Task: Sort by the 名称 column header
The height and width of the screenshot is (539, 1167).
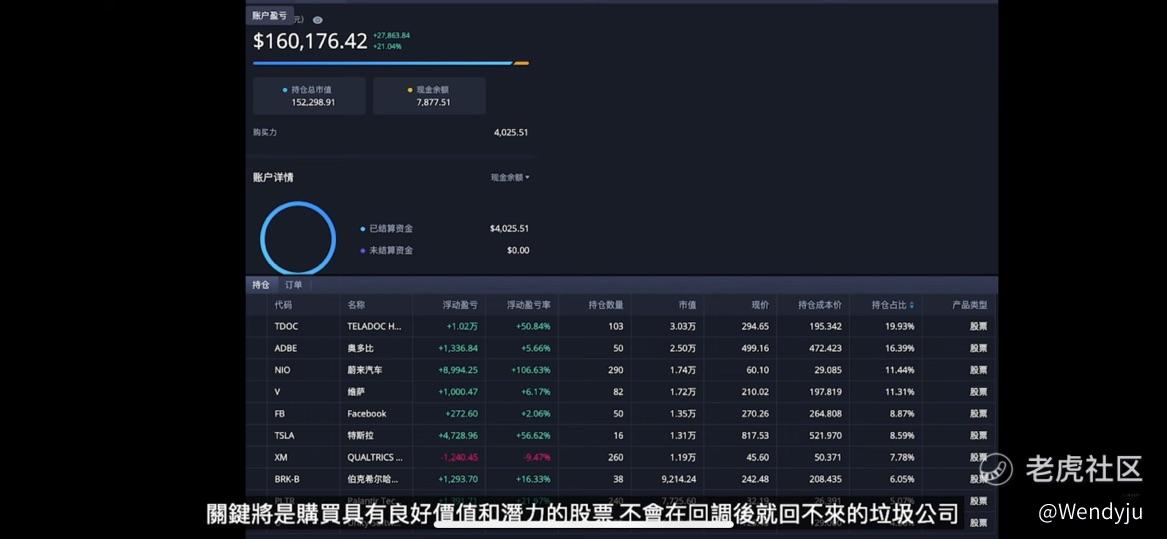Action: (x=356, y=305)
